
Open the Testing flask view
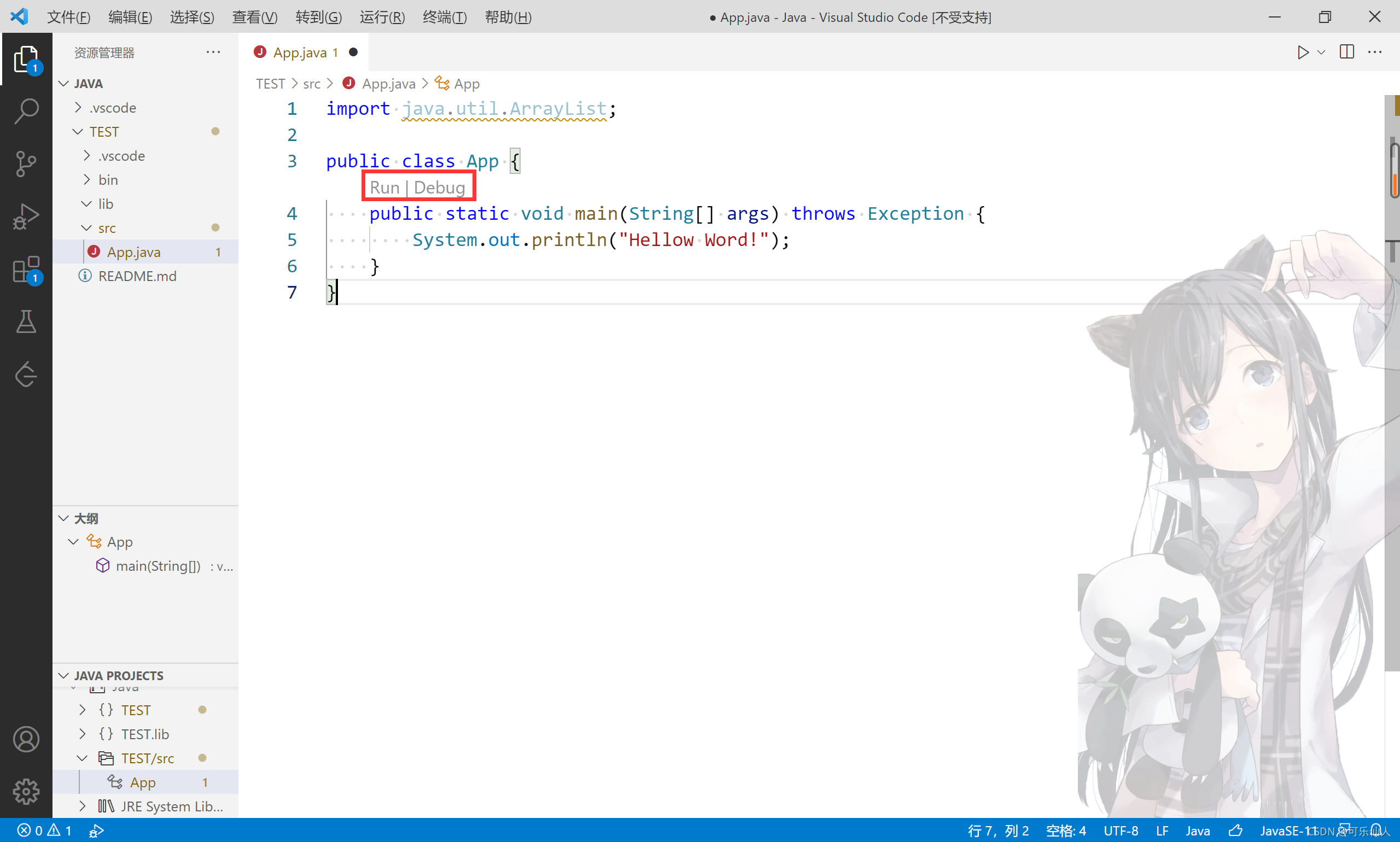(26, 321)
